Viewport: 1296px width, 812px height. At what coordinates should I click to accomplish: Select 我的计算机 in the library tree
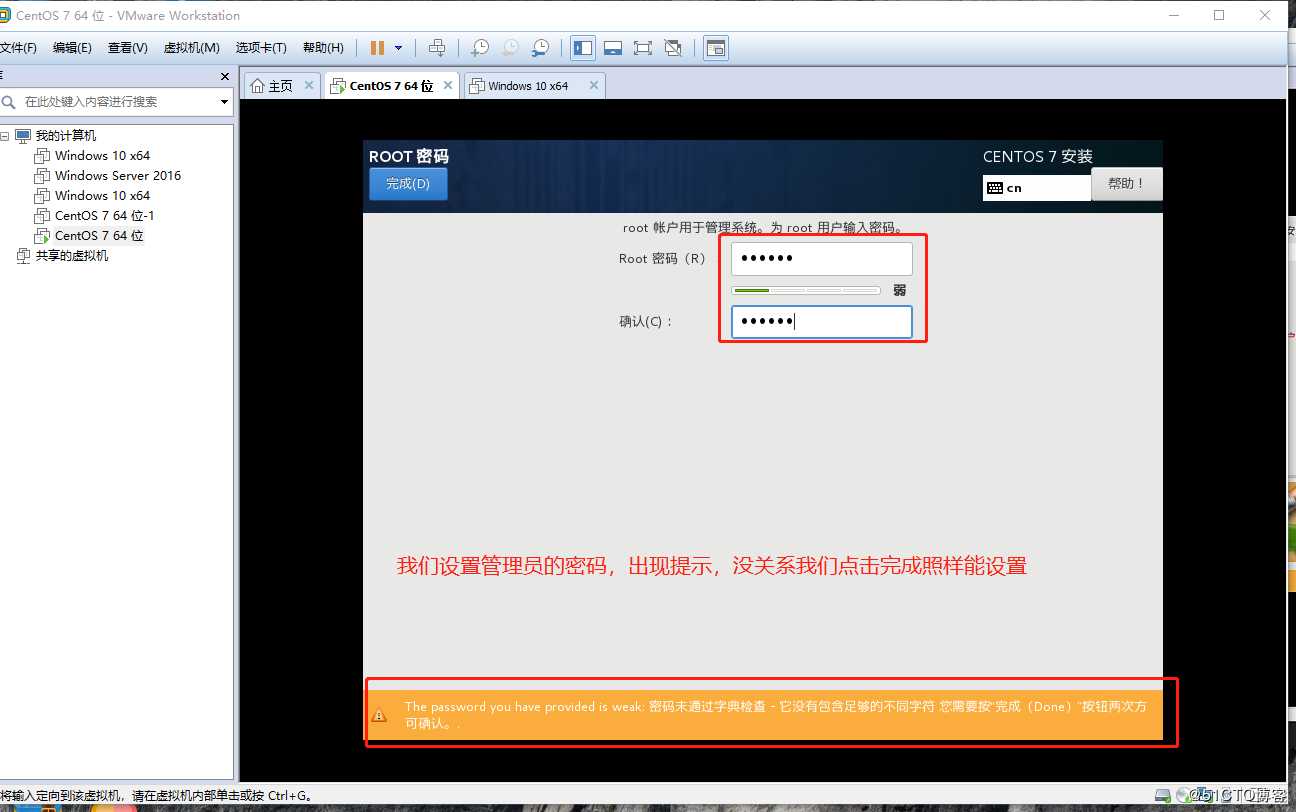66,136
